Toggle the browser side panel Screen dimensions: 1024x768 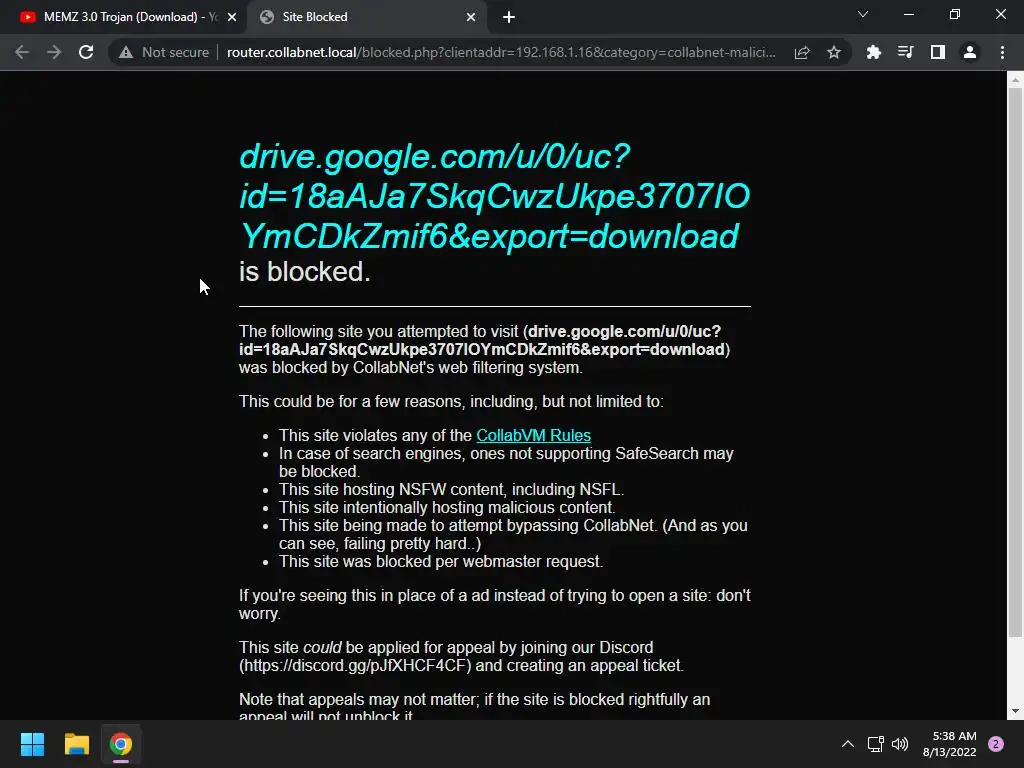point(938,52)
